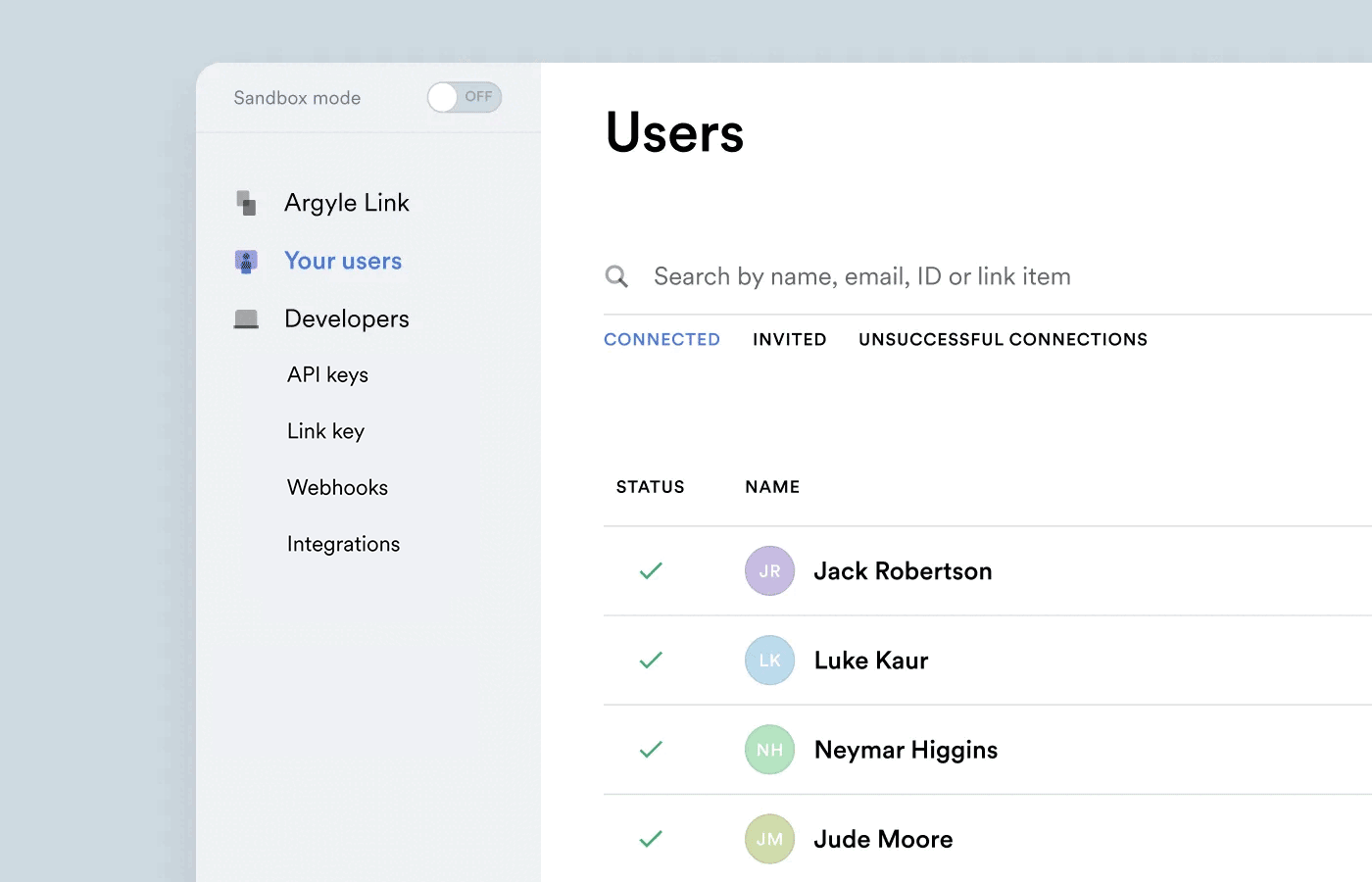Focus the user search field

(862, 276)
